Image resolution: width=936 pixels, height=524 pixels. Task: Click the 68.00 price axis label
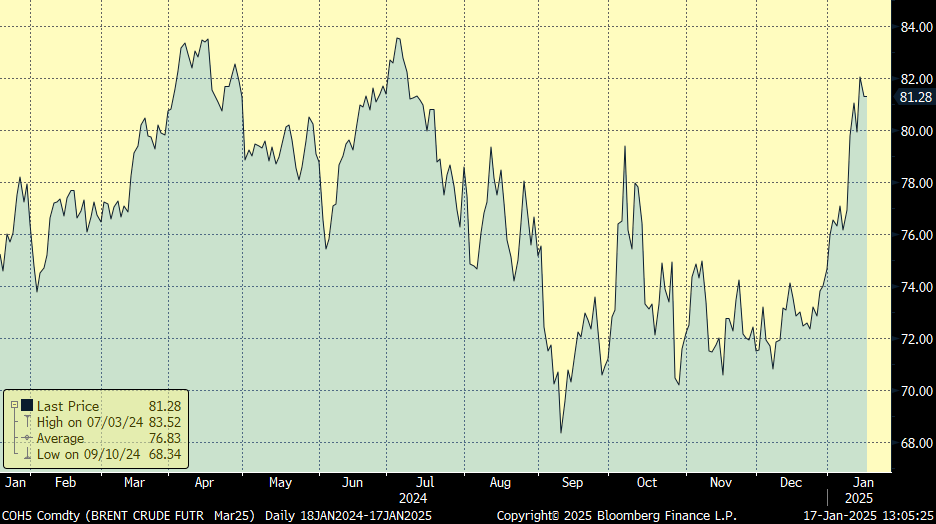point(915,443)
